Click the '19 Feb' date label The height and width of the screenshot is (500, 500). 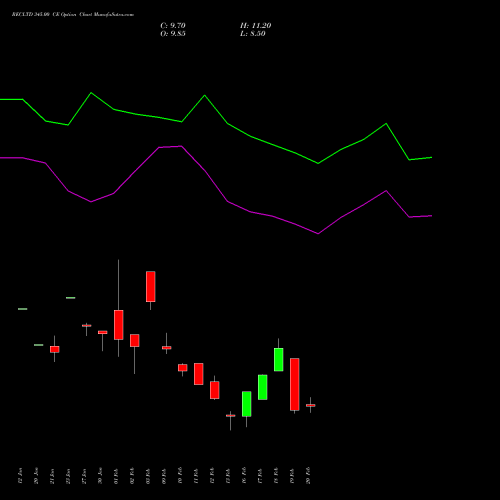(292, 476)
